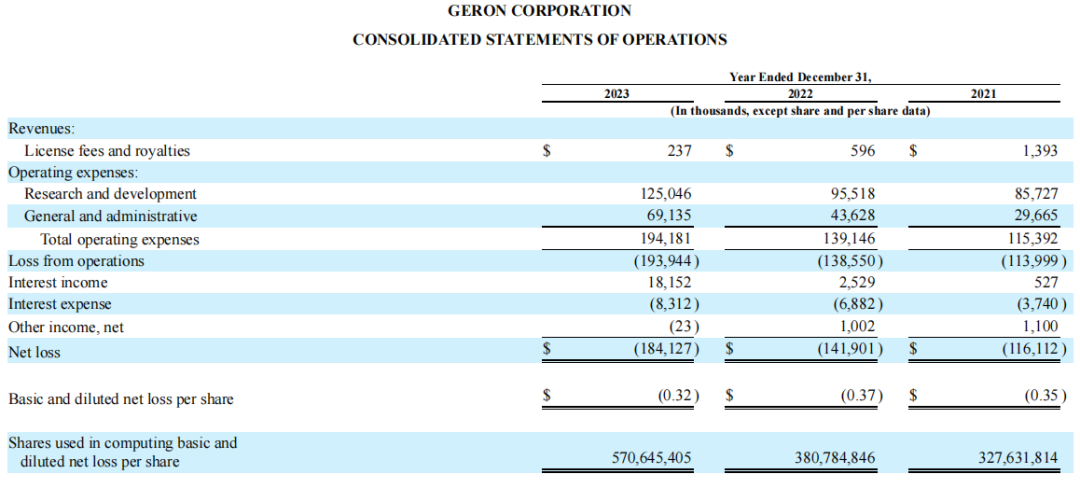
Task: Select the 2,529 interest income value
Action: coord(858,282)
